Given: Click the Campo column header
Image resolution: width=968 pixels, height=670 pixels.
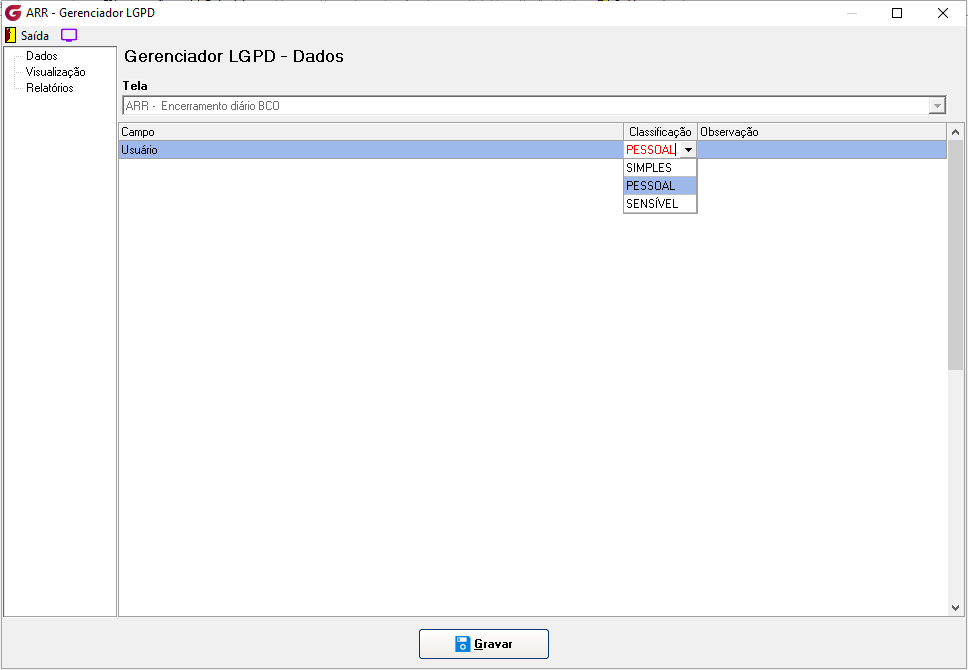Looking at the screenshot, I should pos(371,132).
